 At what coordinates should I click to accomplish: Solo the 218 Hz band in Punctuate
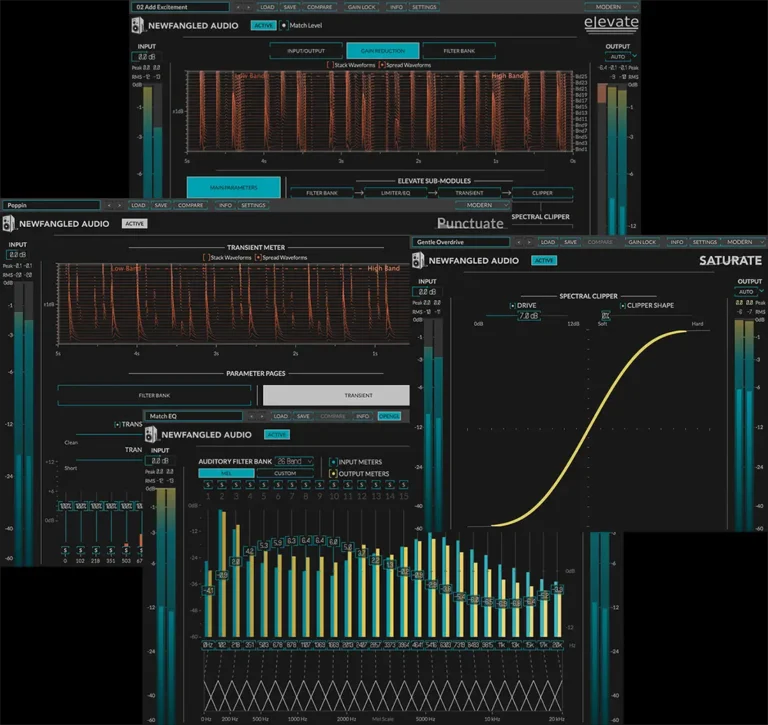(x=96, y=550)
